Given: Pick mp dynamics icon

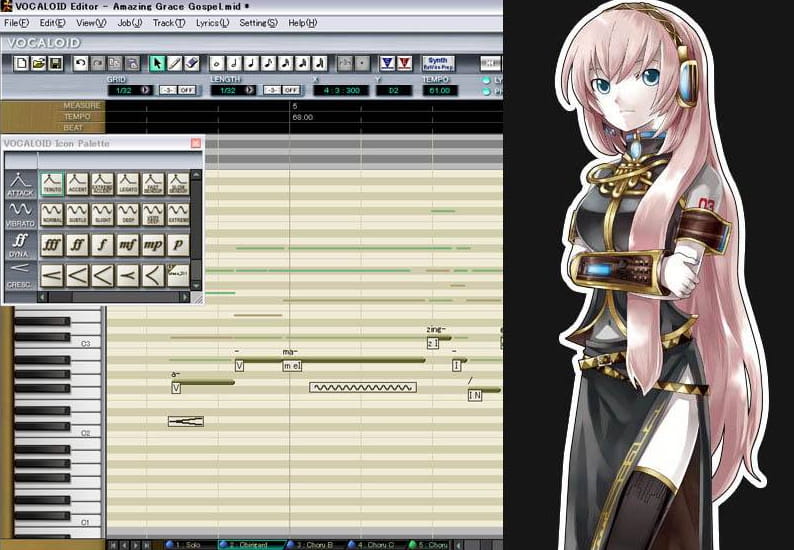Looking at the screenshot, I should [153, 245].
